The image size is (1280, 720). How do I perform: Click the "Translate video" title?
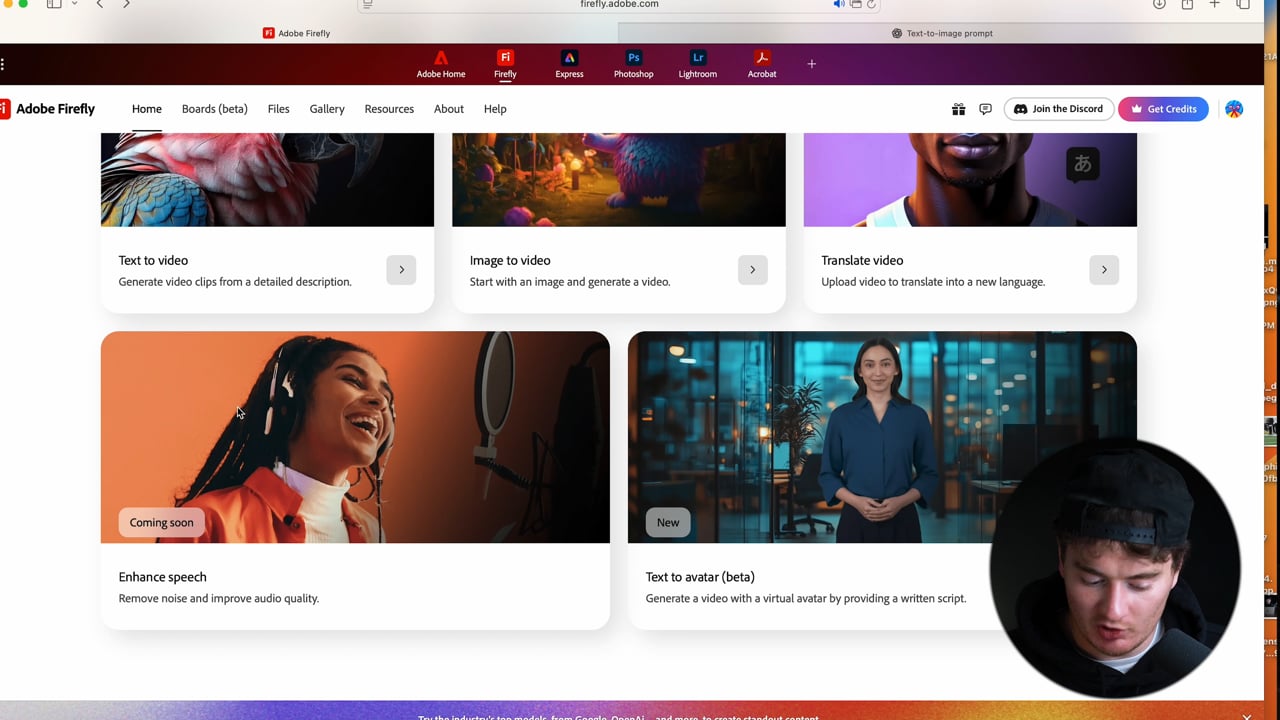pos(862,260)
